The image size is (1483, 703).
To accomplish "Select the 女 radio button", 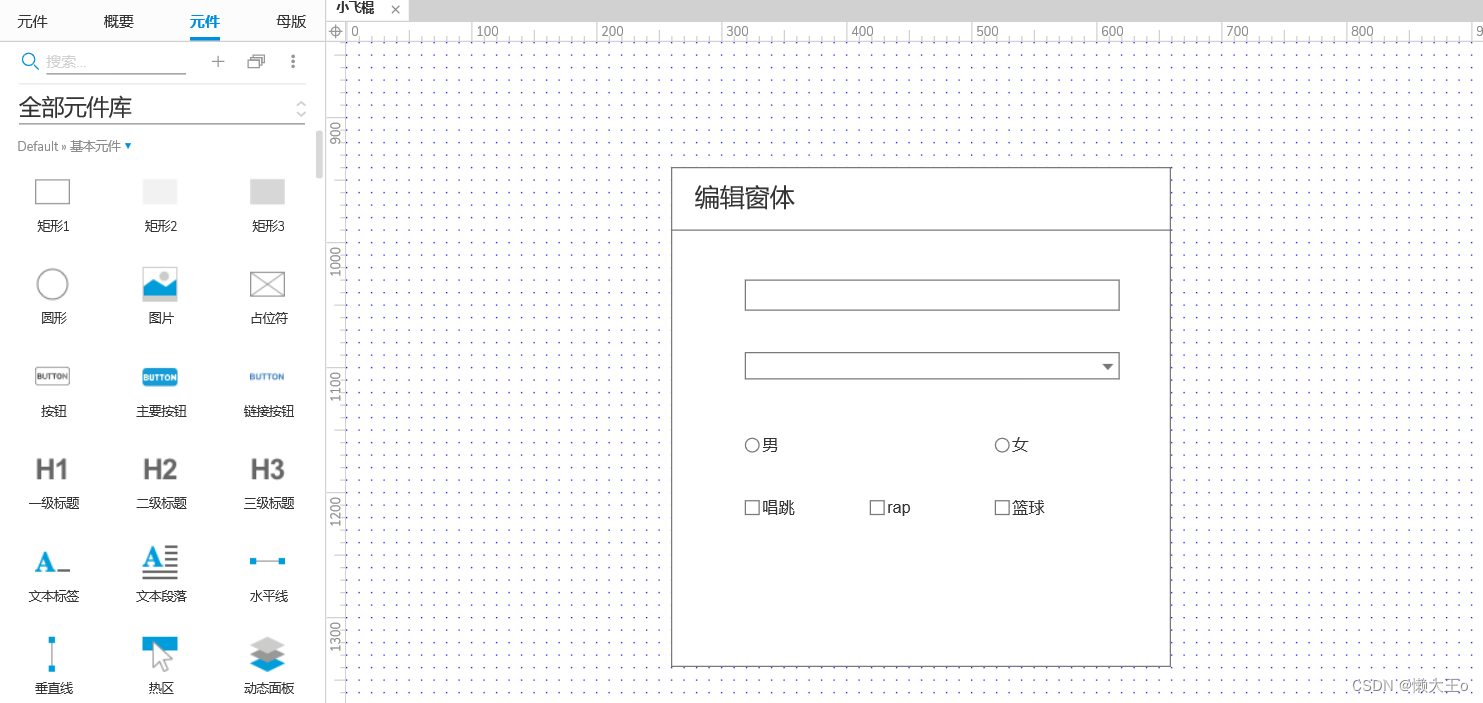I will click(x=1002, y=445).
